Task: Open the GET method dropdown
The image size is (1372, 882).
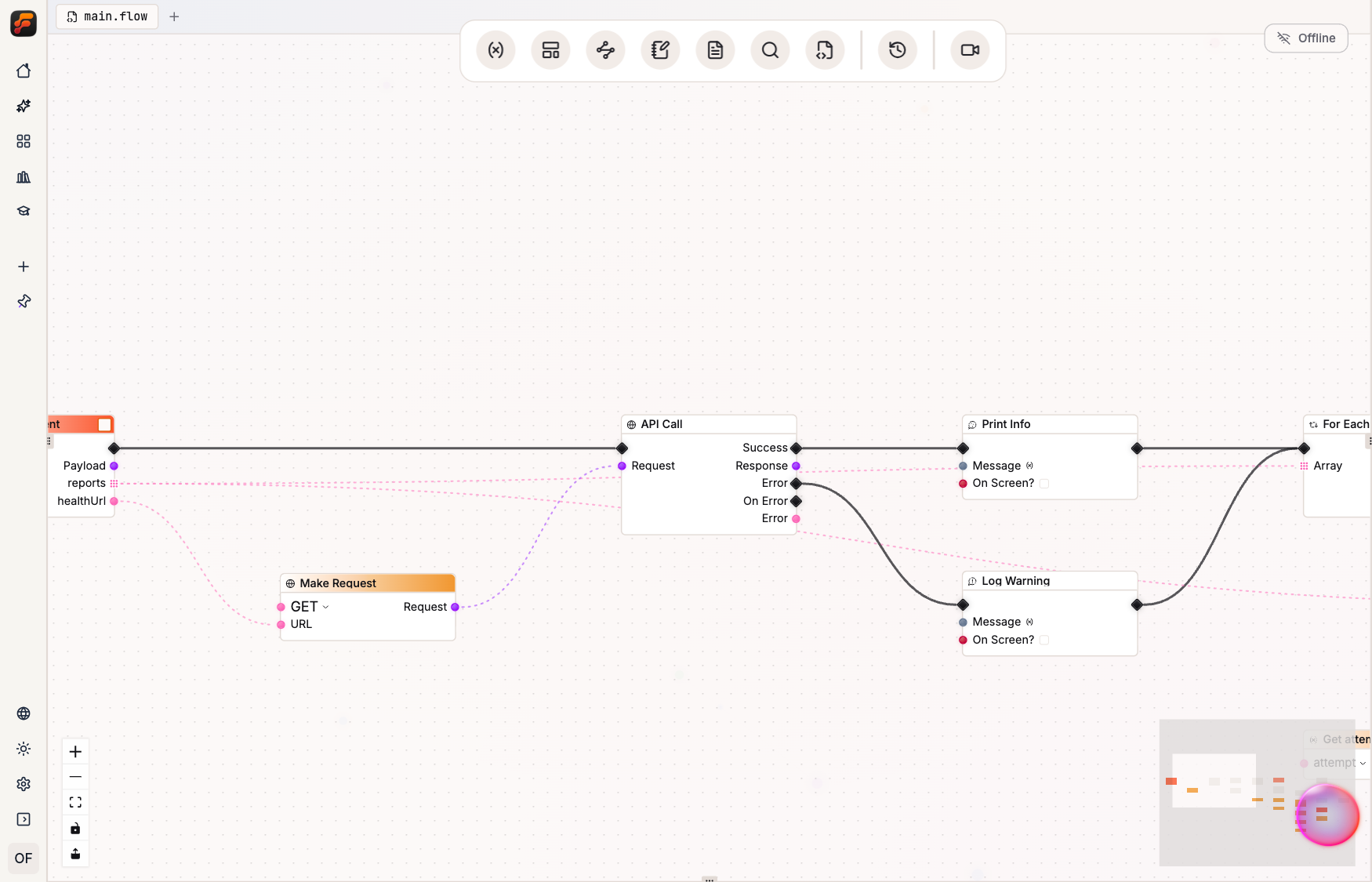Action: 310,607
